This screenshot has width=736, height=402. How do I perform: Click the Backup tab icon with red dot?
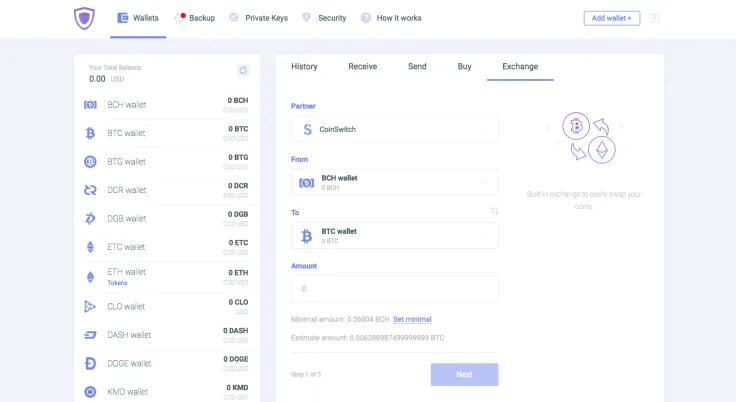tap(180, 18)
